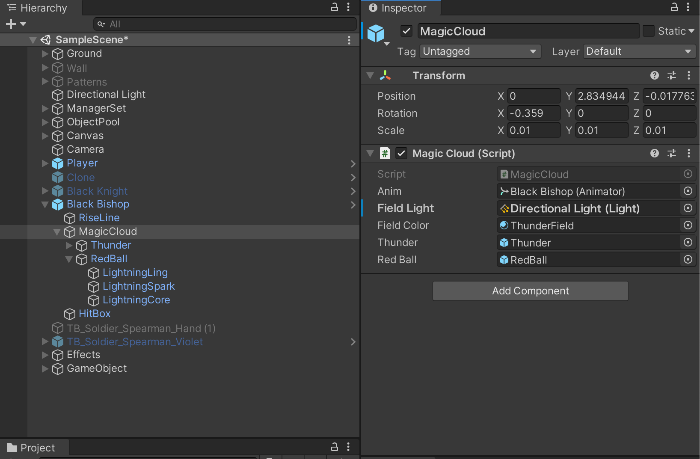Open Transform presets
The height and width of the screenshot is (459, 700).
coord(671,75)
